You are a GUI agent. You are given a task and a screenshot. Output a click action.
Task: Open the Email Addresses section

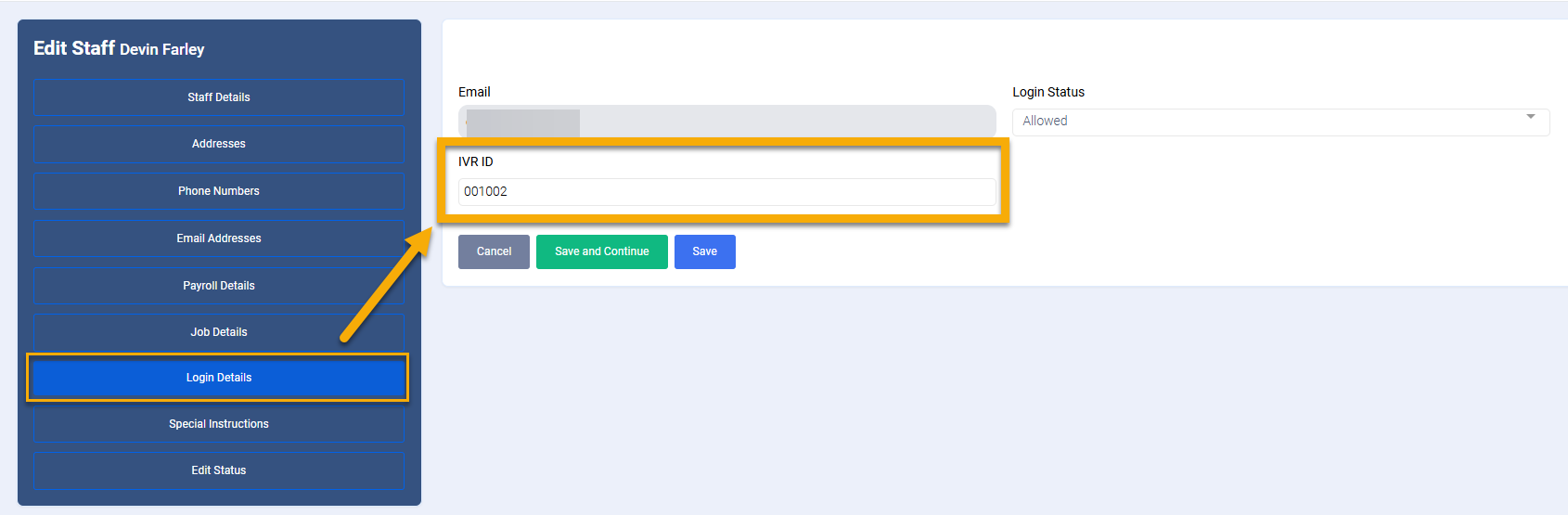pos(219,238)
